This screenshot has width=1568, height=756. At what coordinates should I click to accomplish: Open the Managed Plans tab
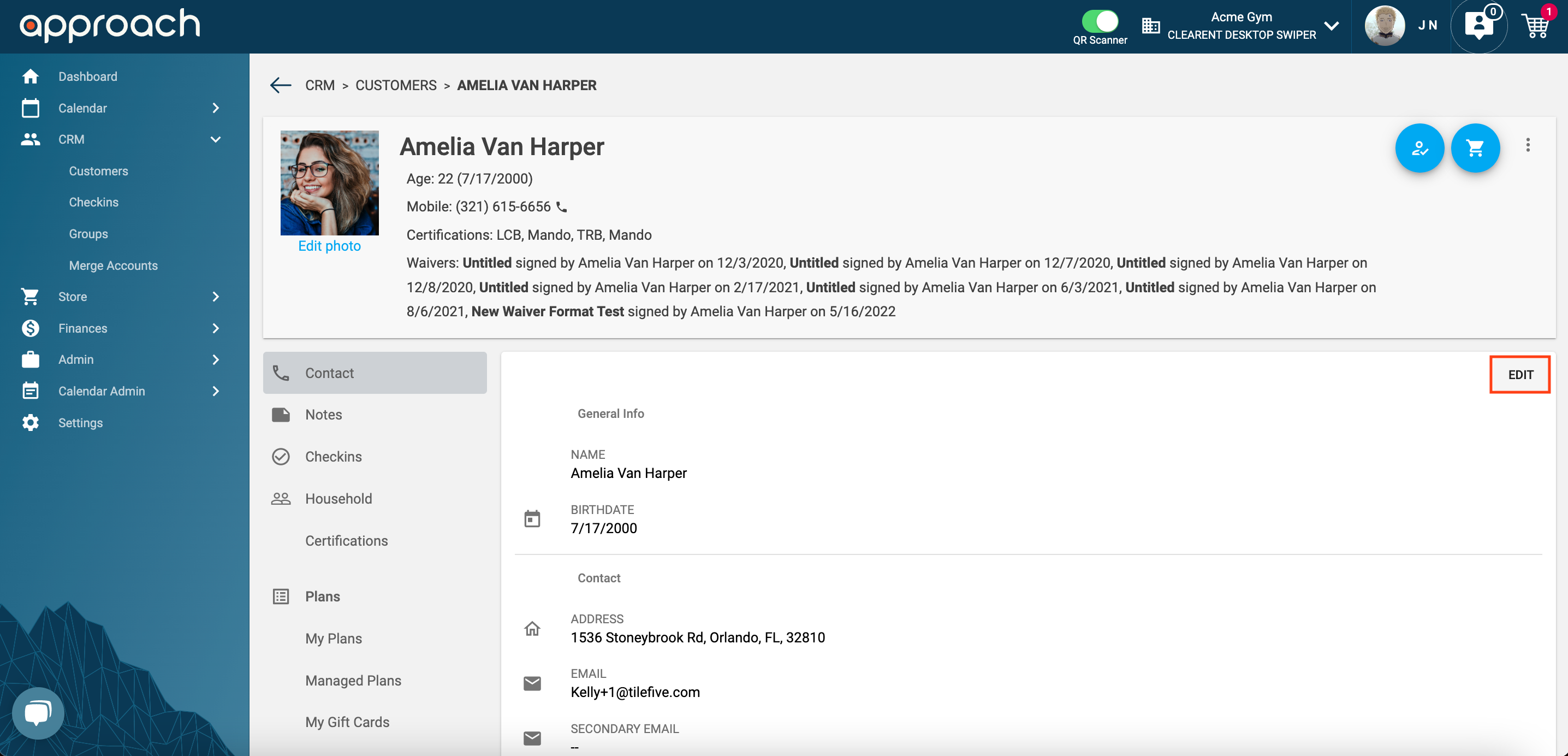pyautogui.click(x=375, y=681)
